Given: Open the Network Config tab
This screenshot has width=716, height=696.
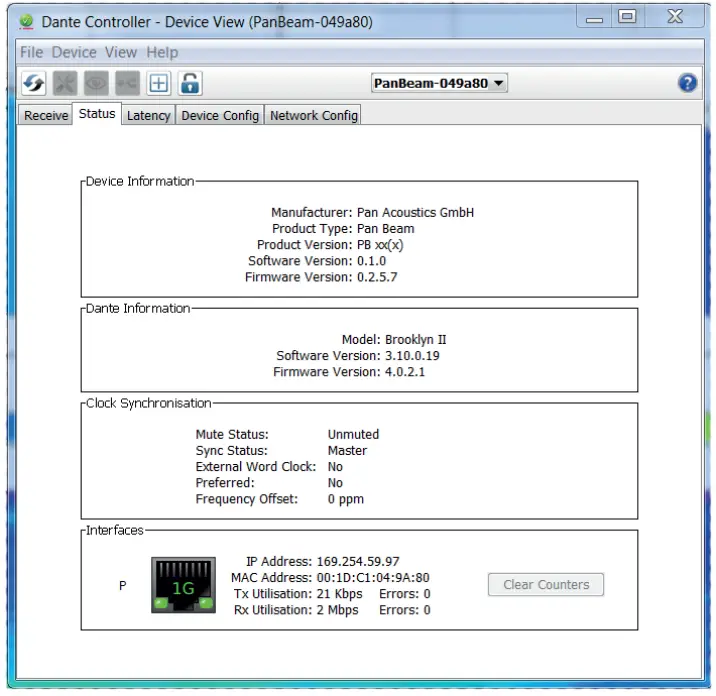Looking at the screenshot, I should click(x=314, y=115).
